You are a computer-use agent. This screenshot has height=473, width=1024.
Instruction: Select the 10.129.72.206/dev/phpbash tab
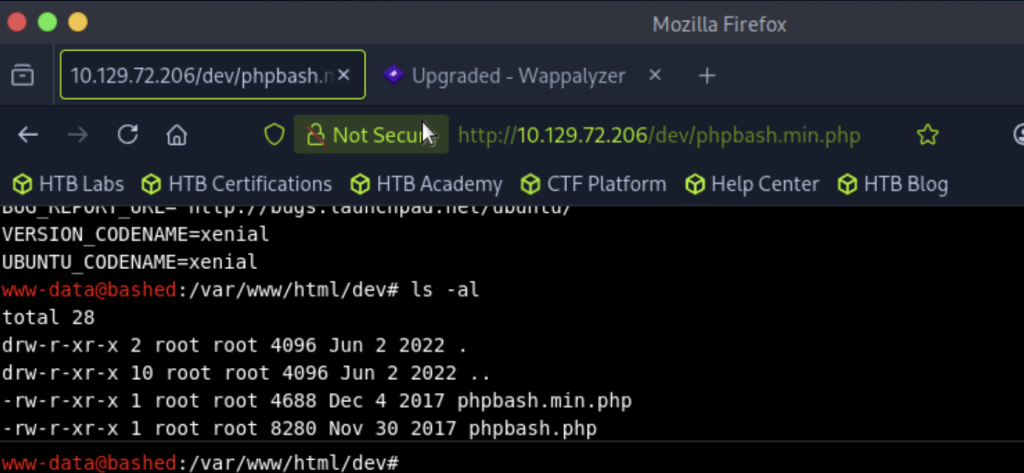pos(212,75)
